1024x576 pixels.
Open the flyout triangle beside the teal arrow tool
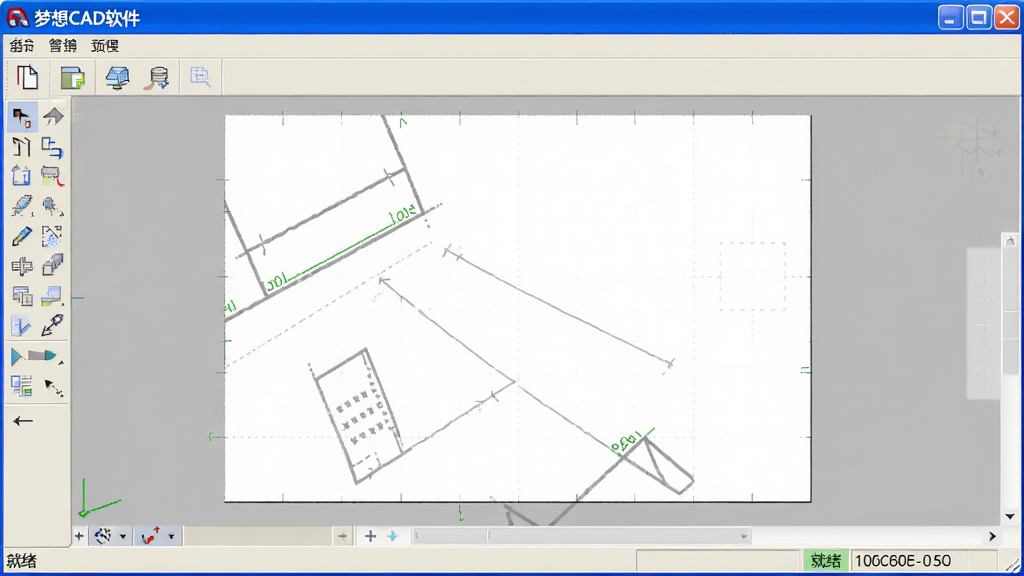click(x=61, y=362)
